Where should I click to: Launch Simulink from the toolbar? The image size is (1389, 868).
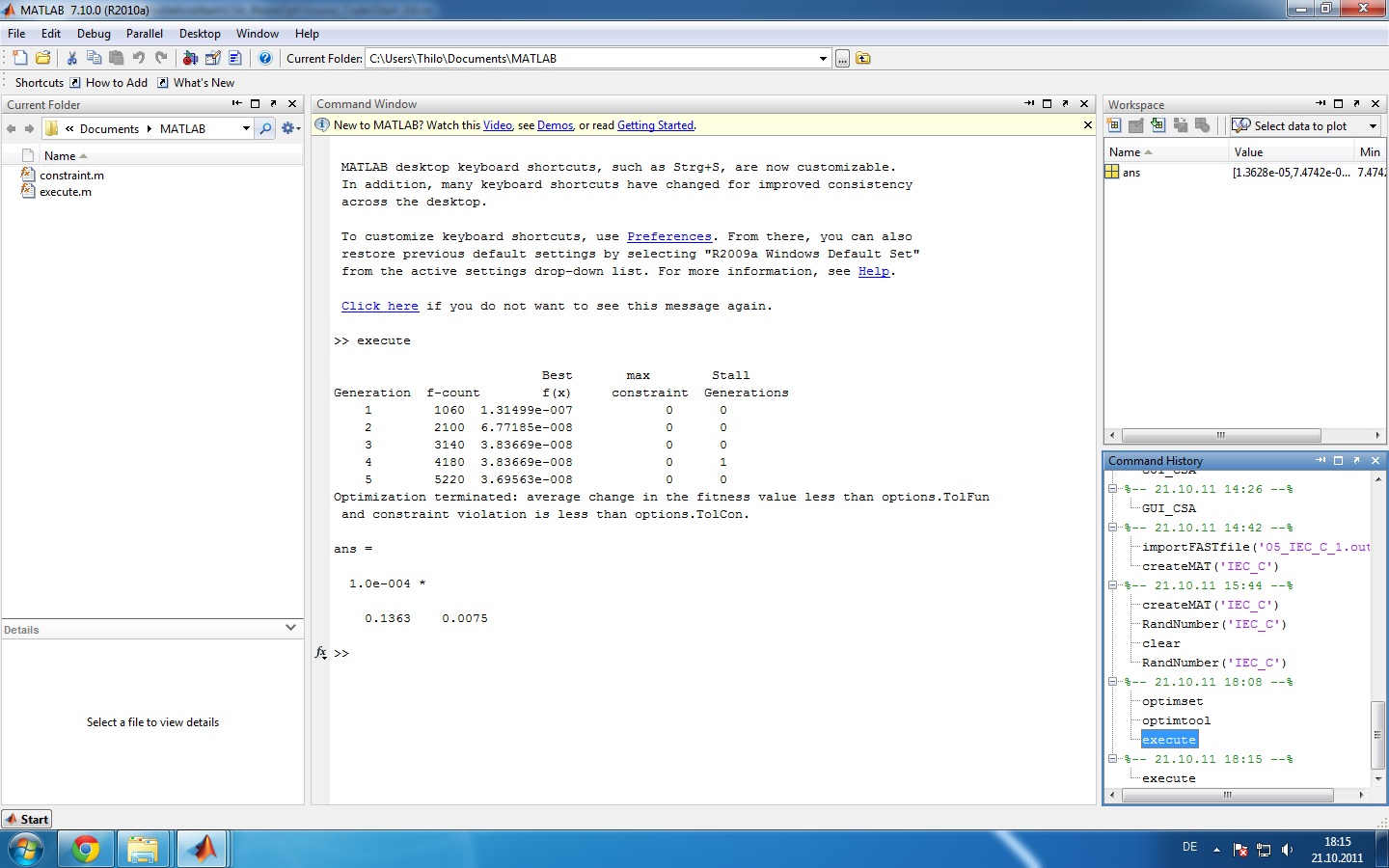[190, 58]
